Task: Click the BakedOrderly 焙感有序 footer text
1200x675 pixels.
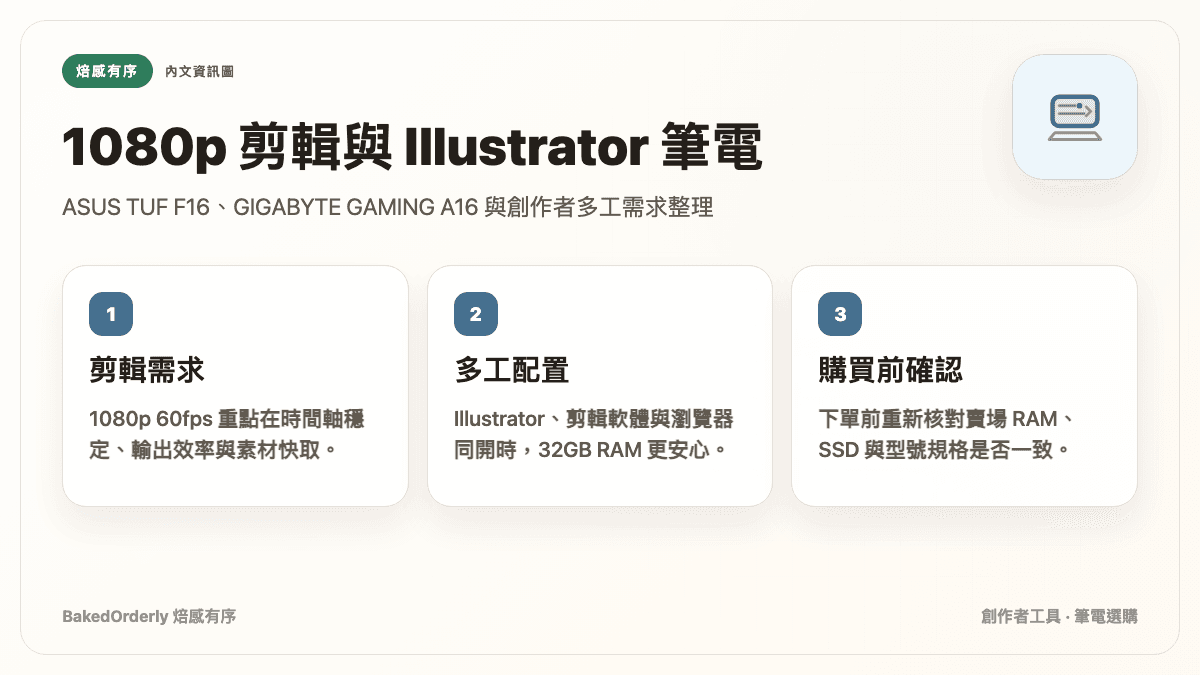Action: tap(149, 616)
